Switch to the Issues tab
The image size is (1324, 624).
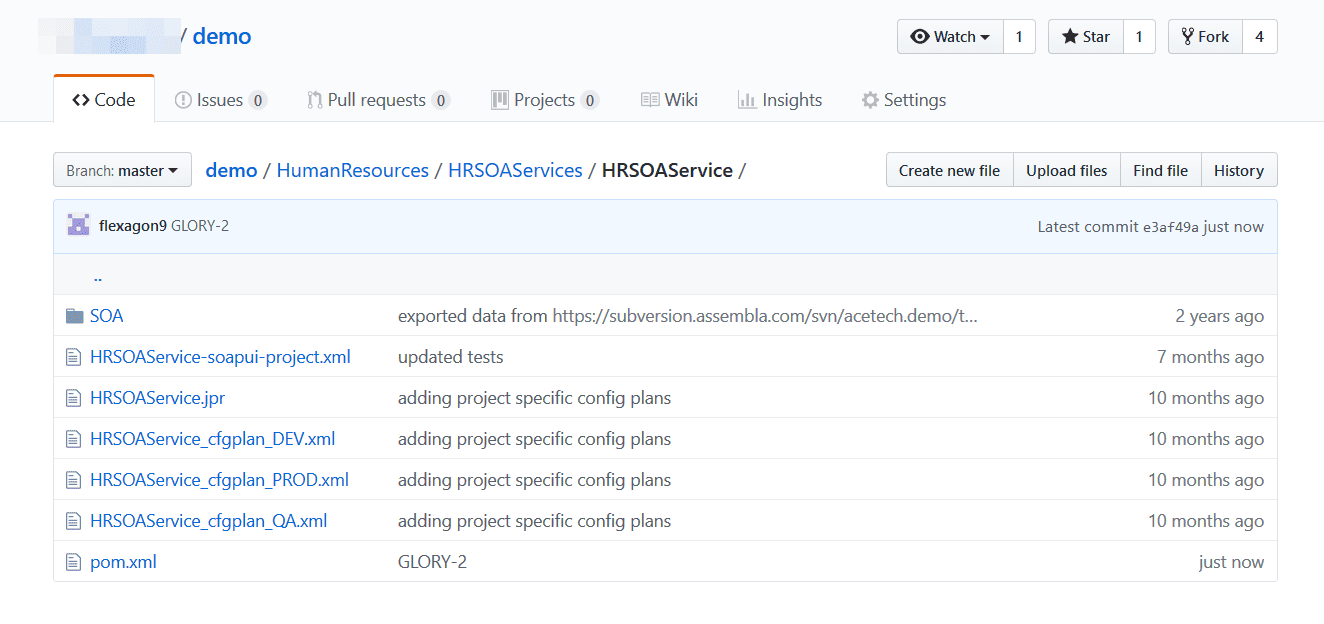tap(220, 100)
